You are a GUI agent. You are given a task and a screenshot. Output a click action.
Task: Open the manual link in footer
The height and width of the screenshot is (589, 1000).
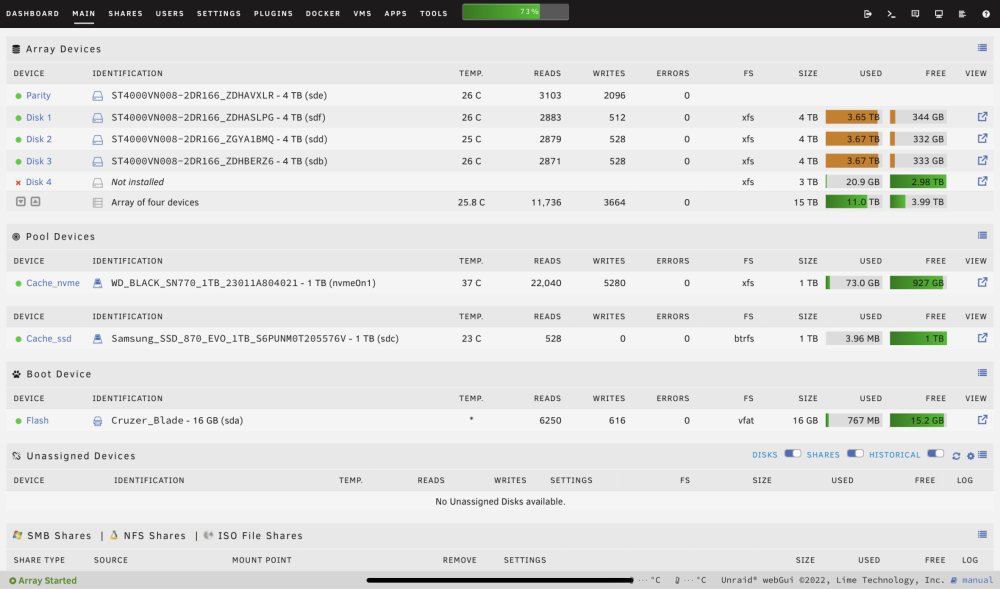click(x=977, y=580)
